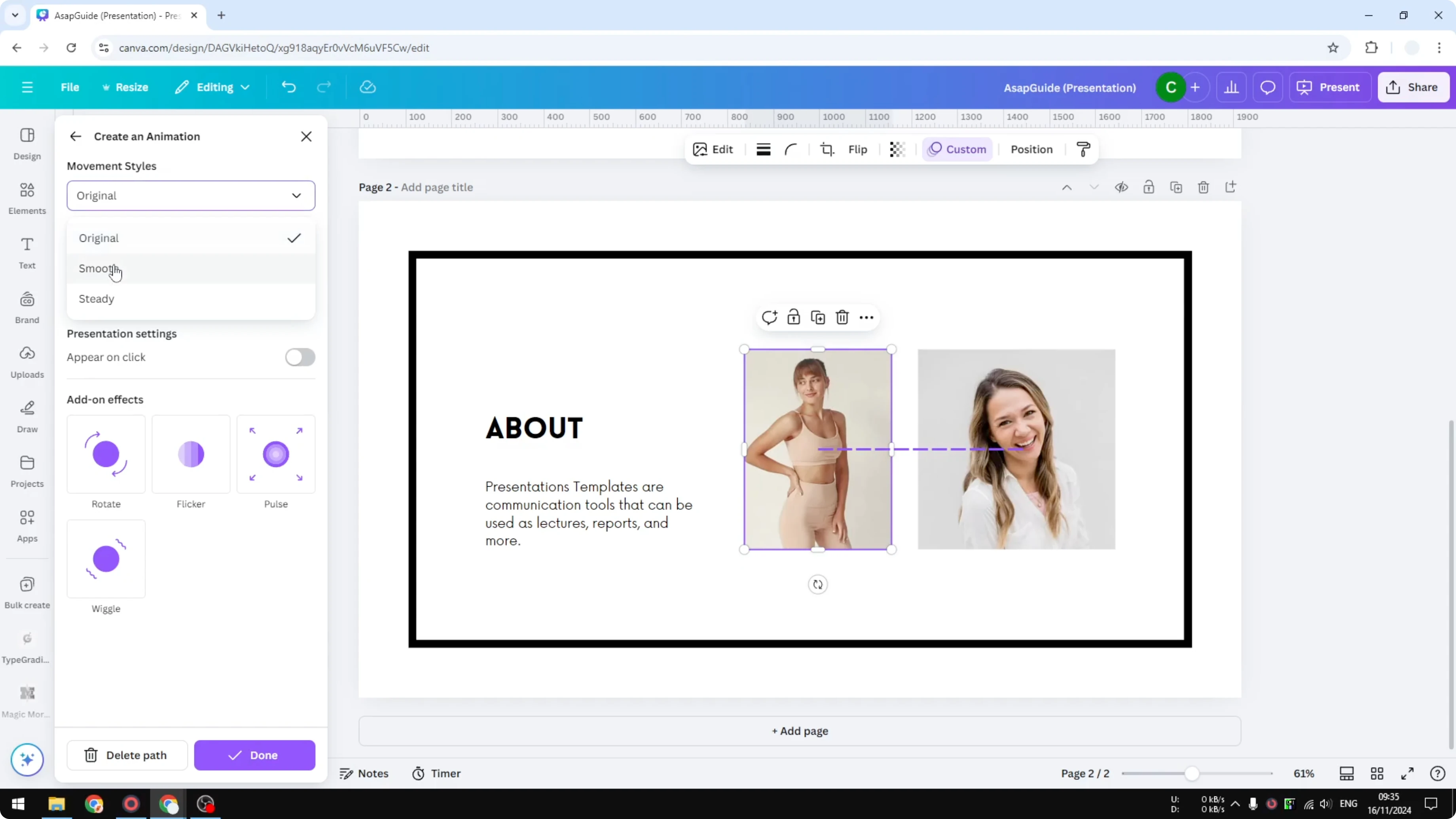
Task: Click the Done button
Action: 254,755
